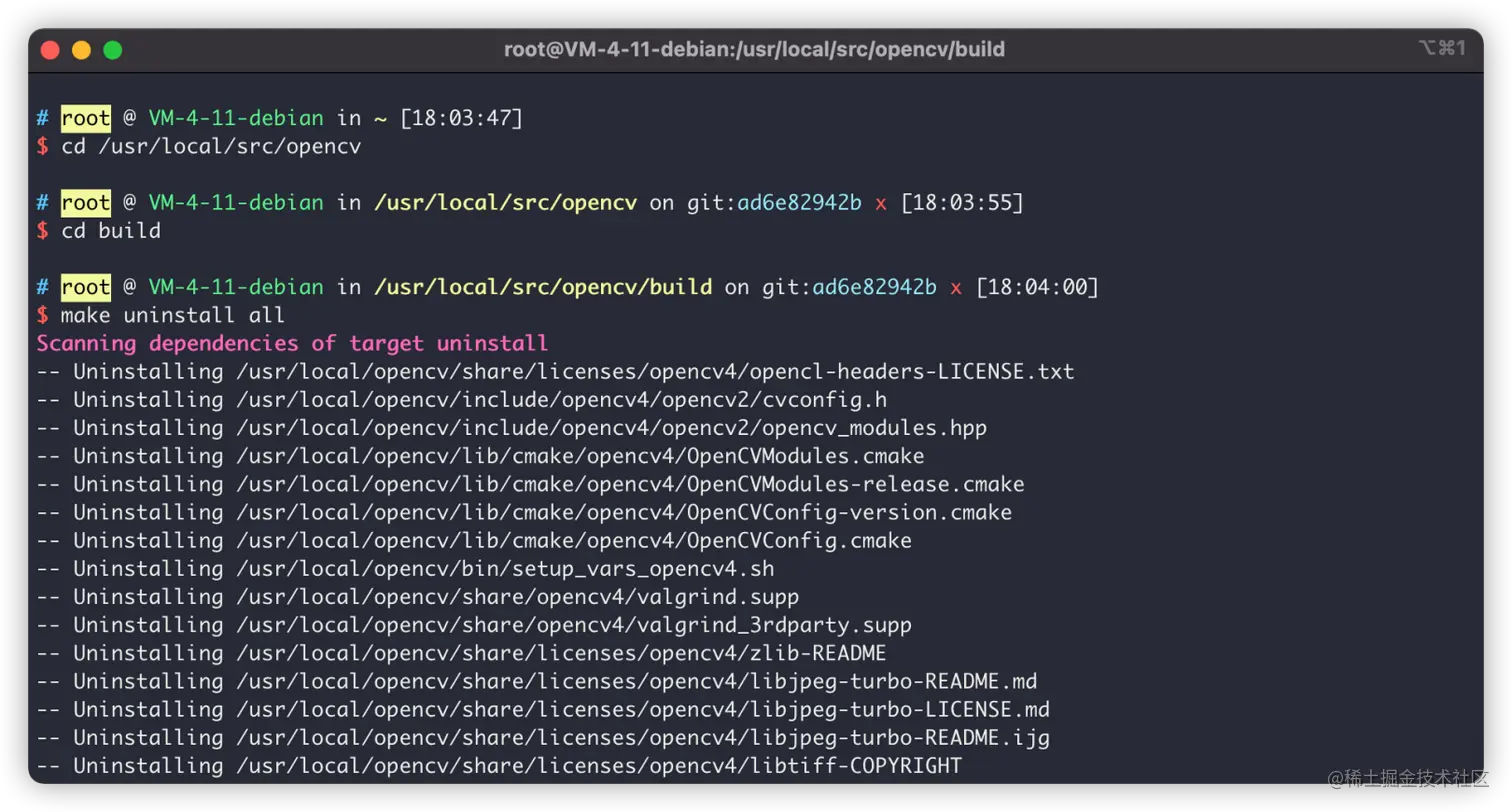Click the cvconfig.h uninstall line
Image resolution: width=1512 pixels, height=812 pixels.
[461, 400]
